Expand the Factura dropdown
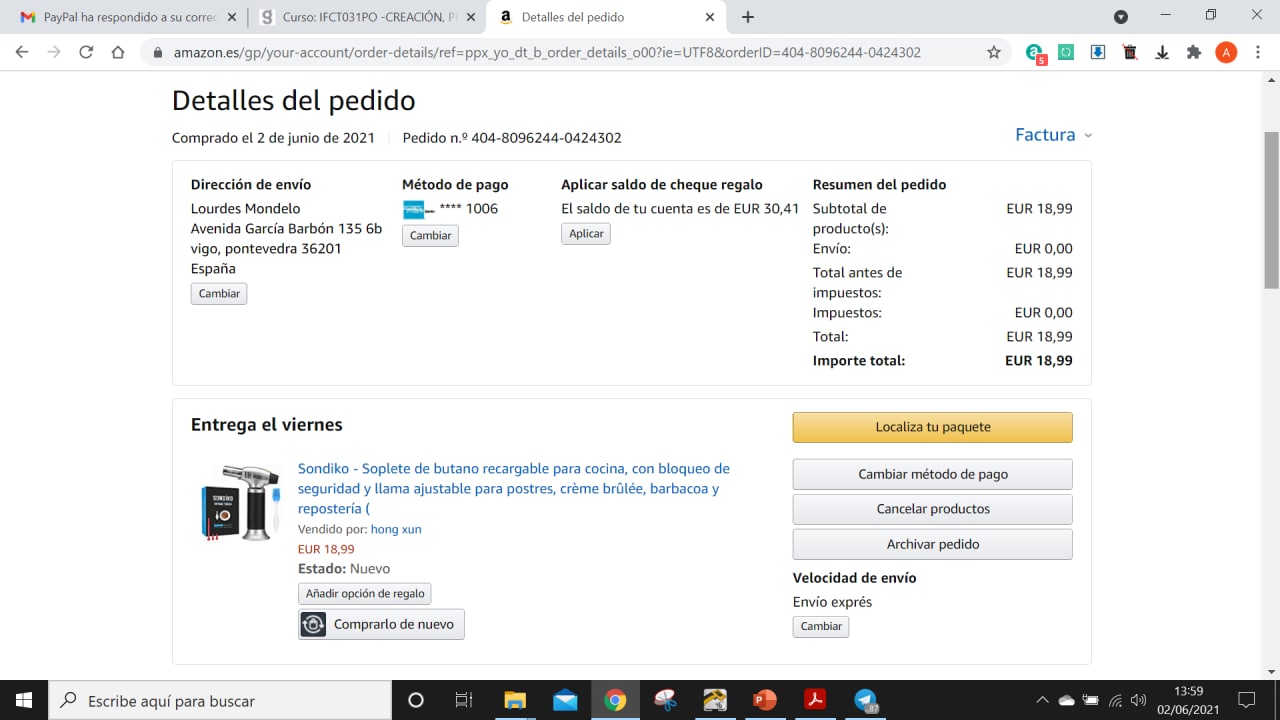This screenshot has width=1280, height=720. coord(1054,135)
